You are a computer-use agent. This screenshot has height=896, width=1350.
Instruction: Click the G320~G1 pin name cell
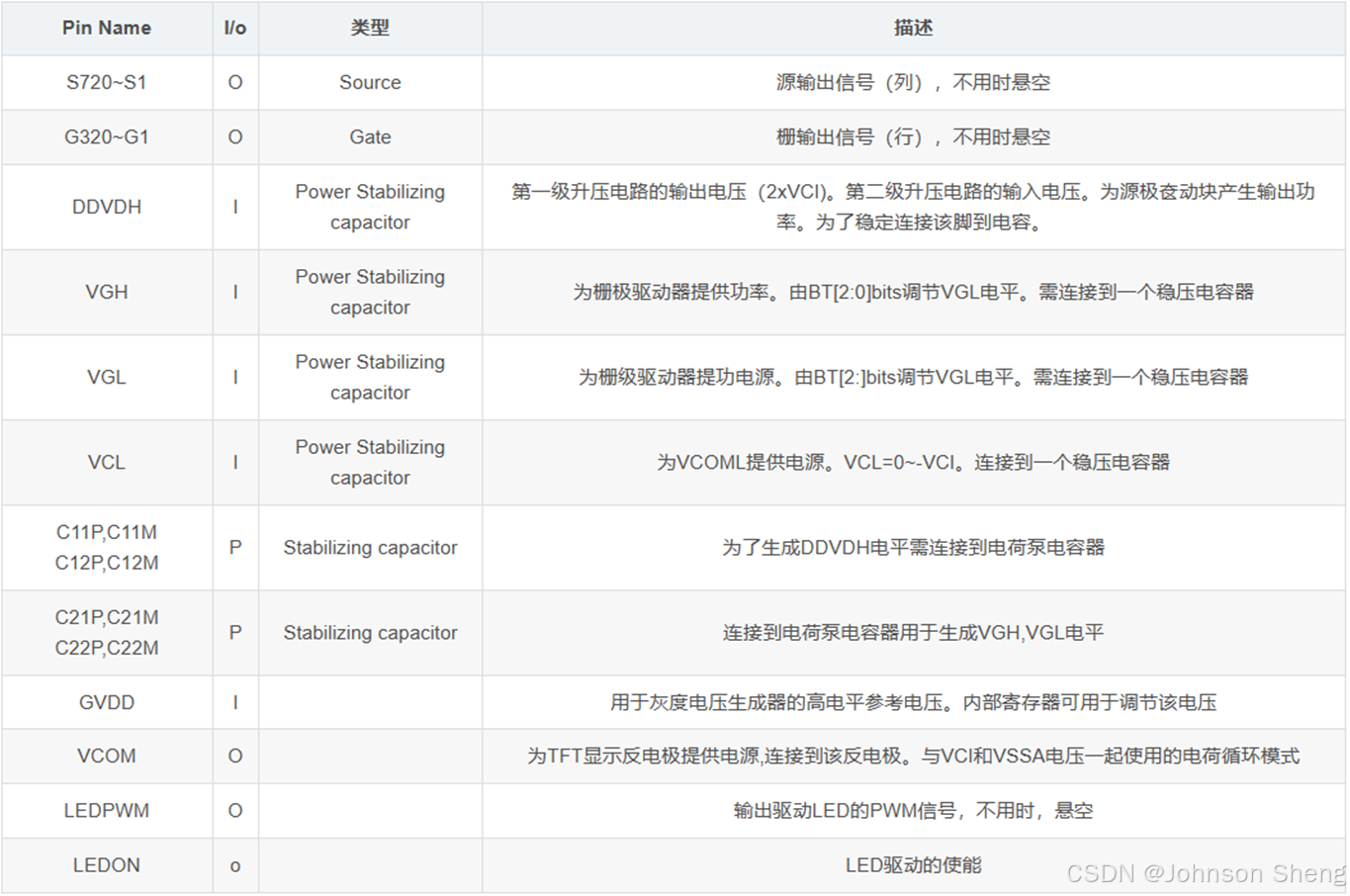click(x=106, y=136)
